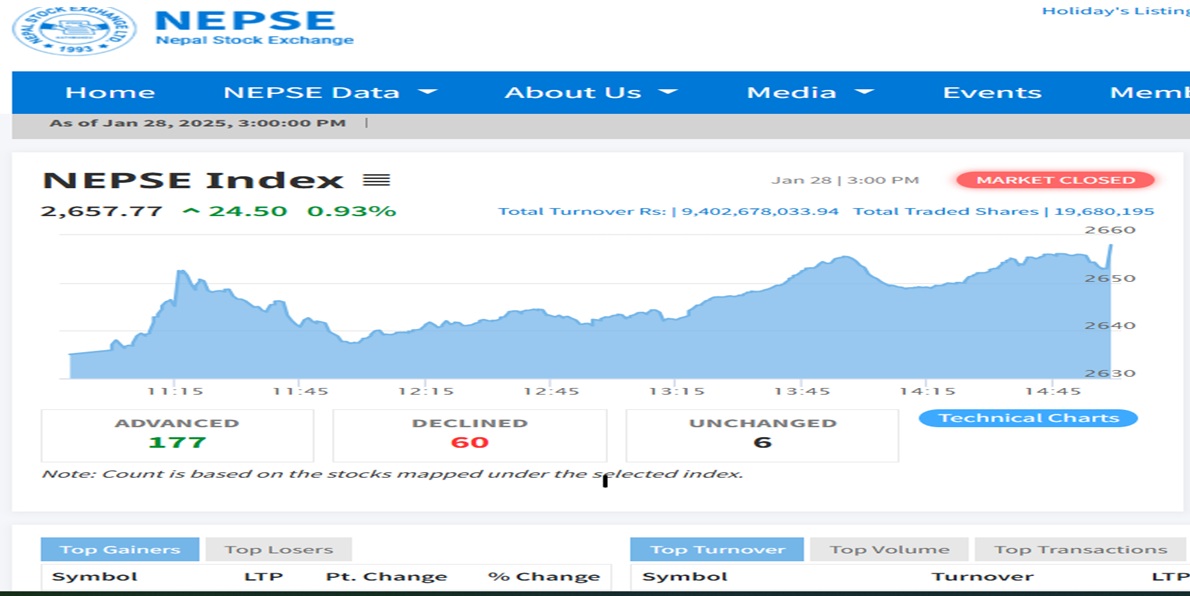Click the % Change column header
Screen dimensions: 1190x596
[x=544, y=577]
